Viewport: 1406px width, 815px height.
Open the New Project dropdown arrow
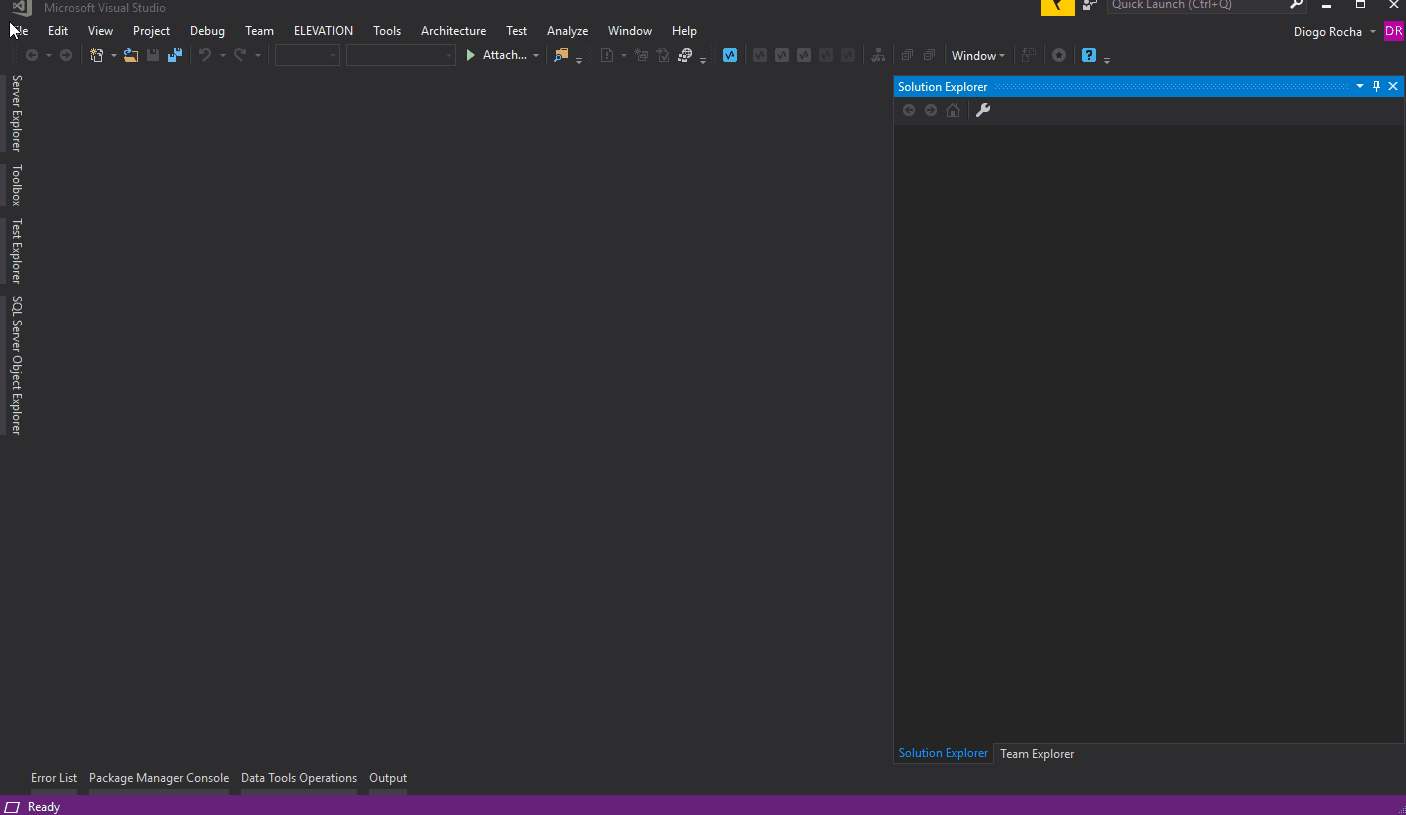113,56
